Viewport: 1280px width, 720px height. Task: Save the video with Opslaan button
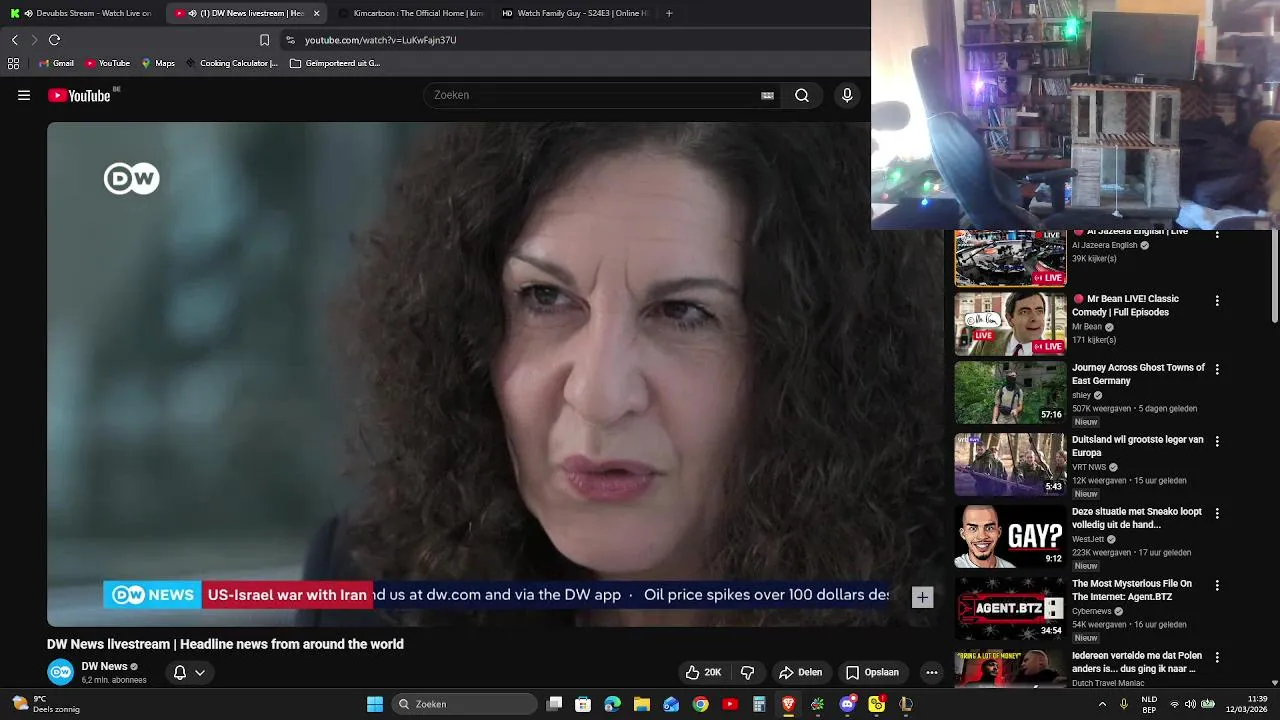click(872, 673)
